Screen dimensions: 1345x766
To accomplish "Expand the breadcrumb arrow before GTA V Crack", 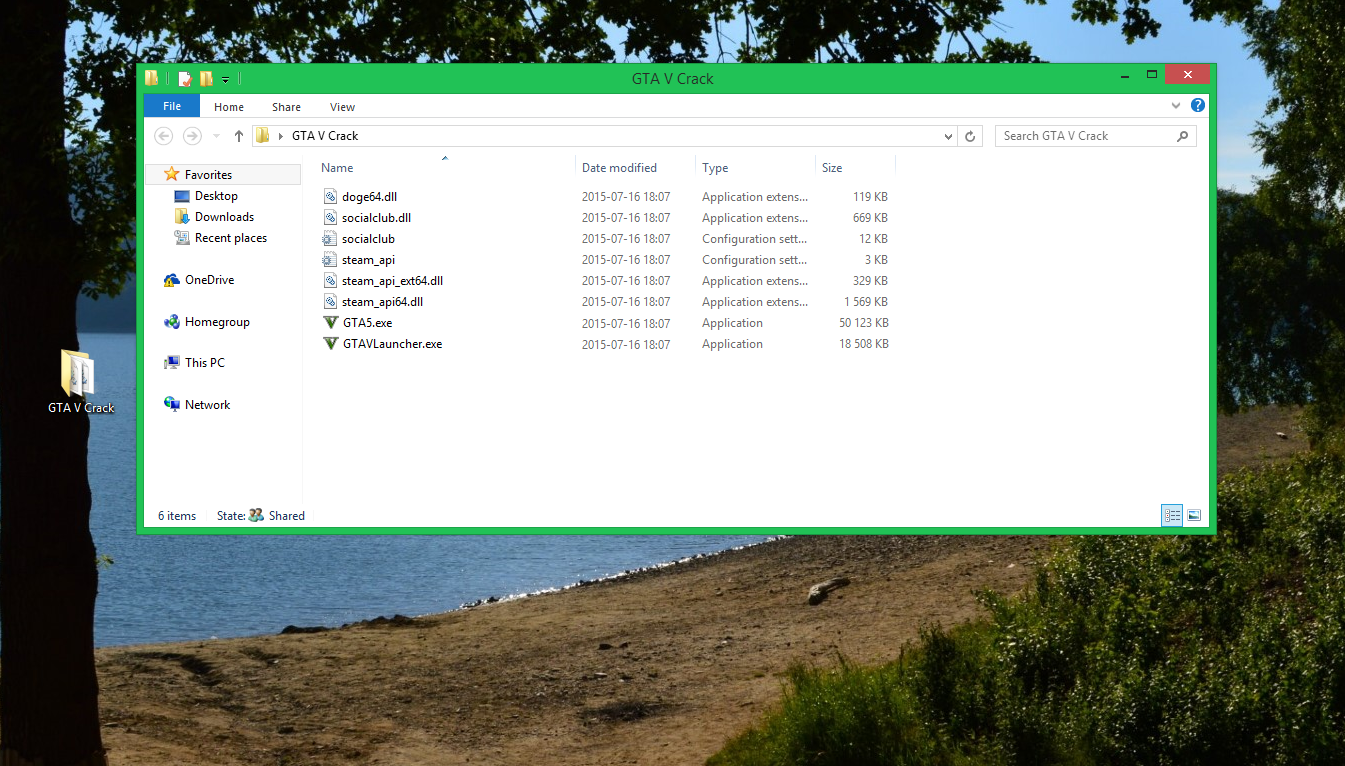I will 281,136.
